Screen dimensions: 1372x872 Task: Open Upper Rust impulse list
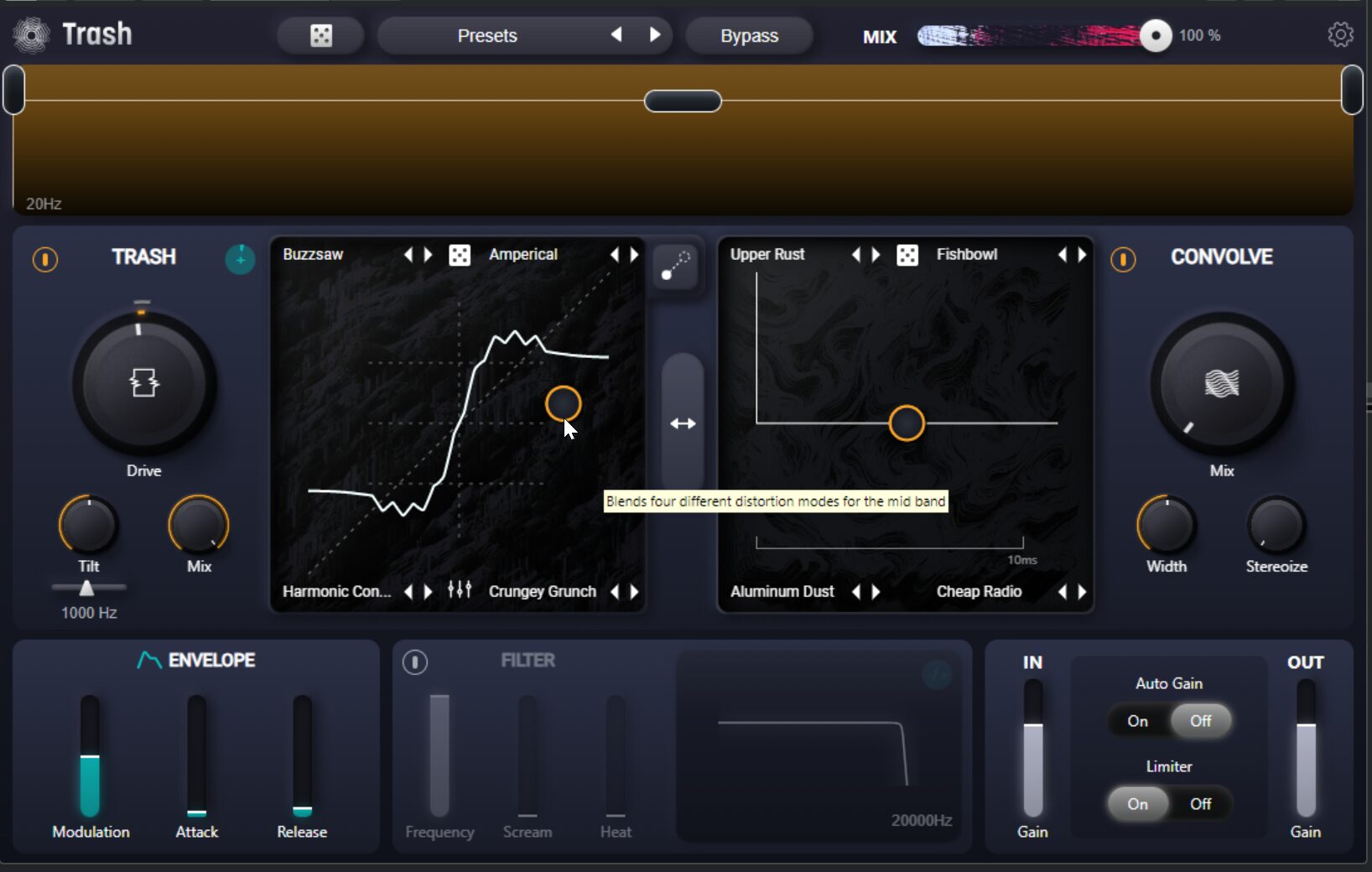[767, 254]
